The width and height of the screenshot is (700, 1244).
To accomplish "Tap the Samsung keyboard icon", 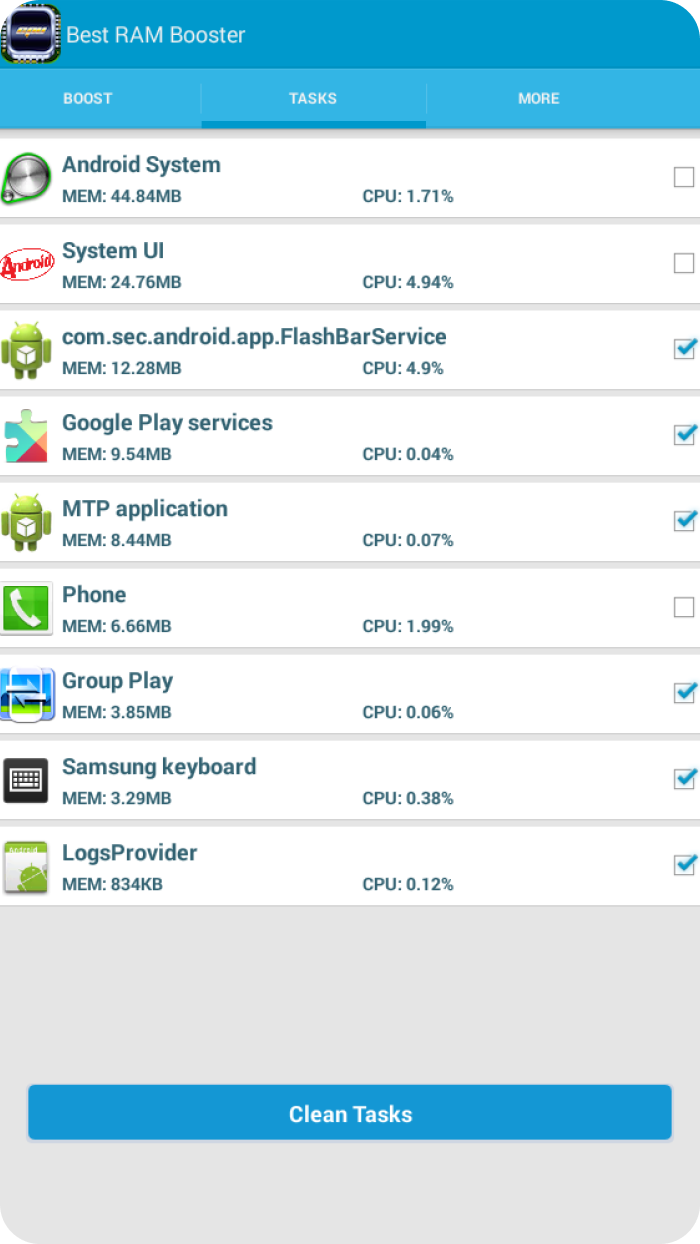I will [x=26, y=781].
